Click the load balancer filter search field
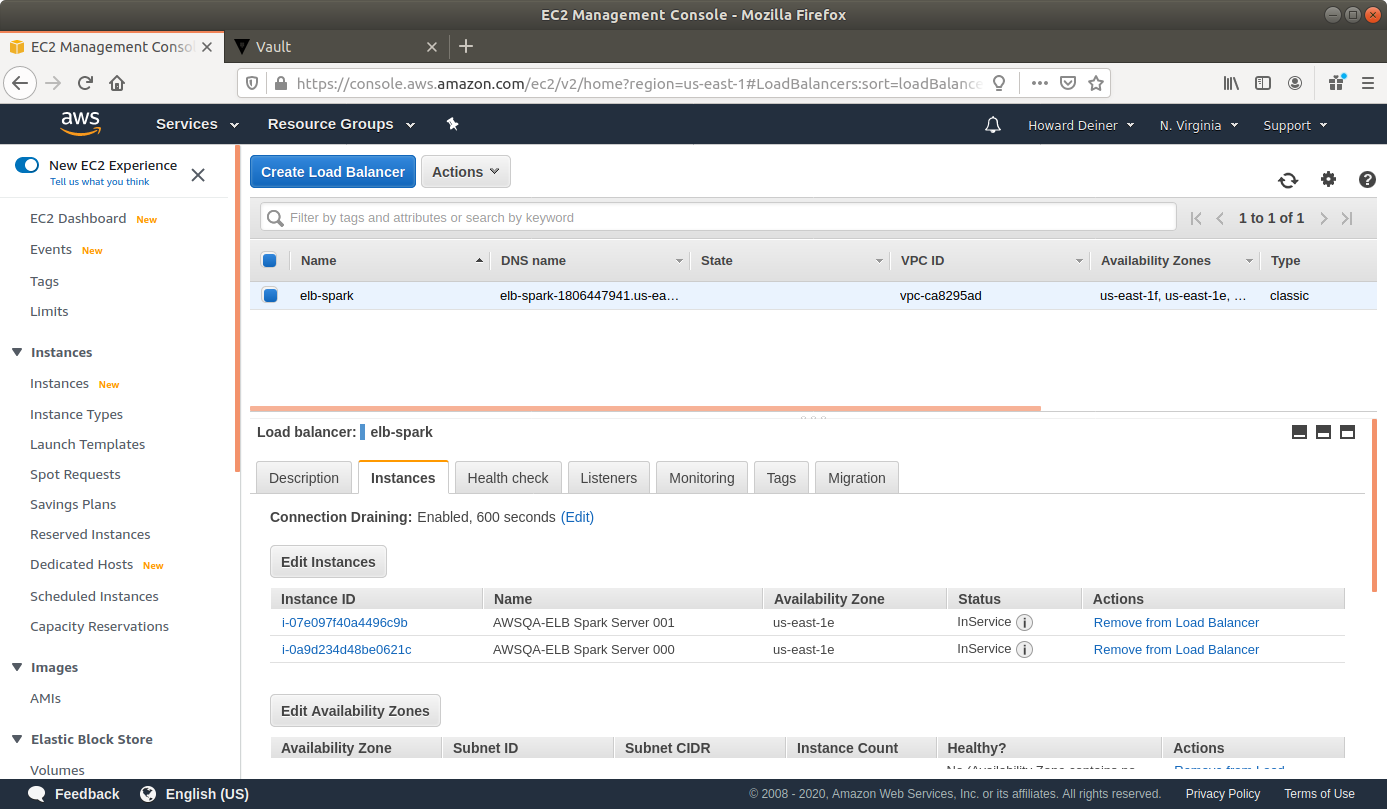Viewport: 1387px width, 809px height. (x=718, y=217)
